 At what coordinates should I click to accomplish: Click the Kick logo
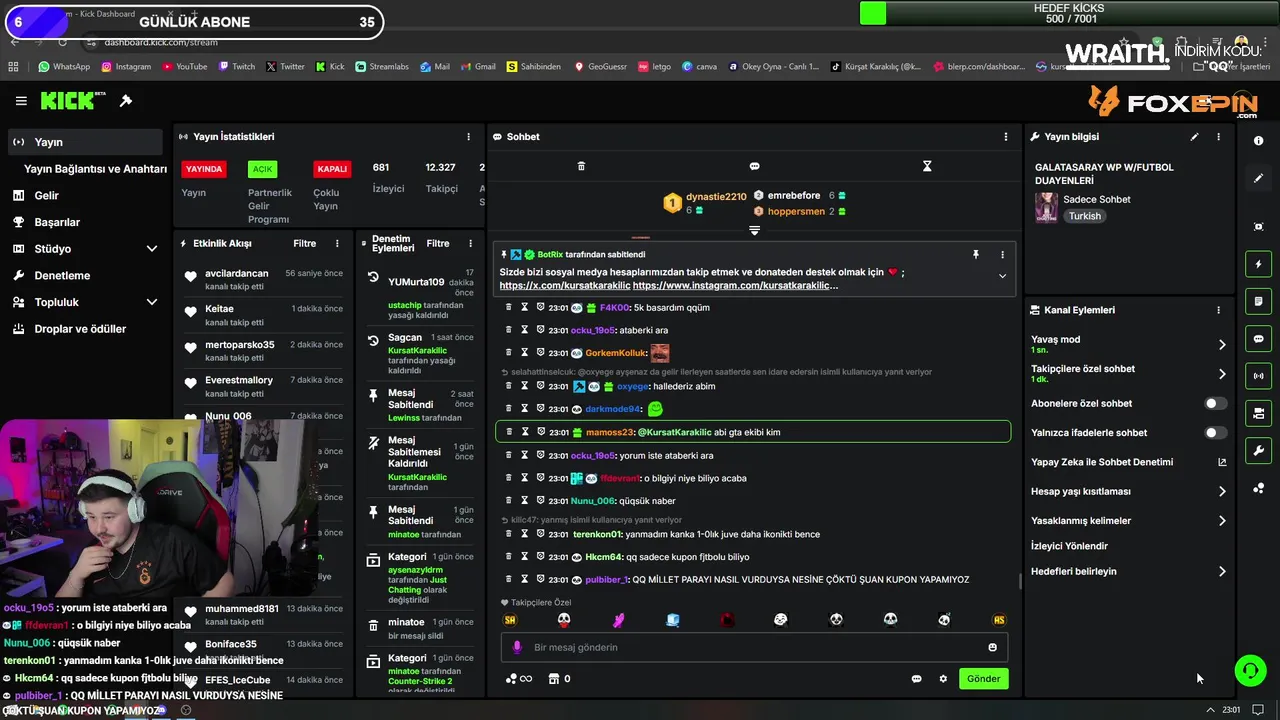(x=72, y=101)
